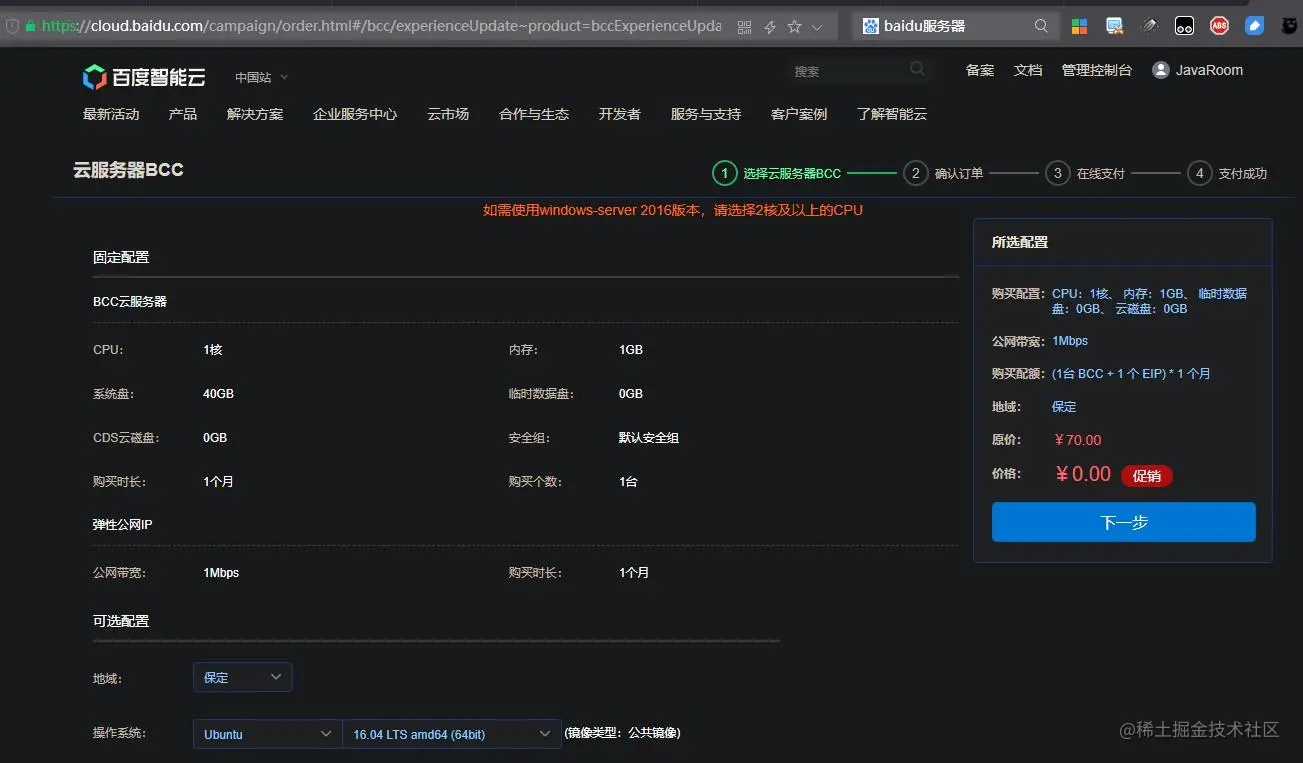The image size is (1303, 763).
Task: Click the browser search magnifier icon
Action: pyautogui.click(x=1041, y=26)
